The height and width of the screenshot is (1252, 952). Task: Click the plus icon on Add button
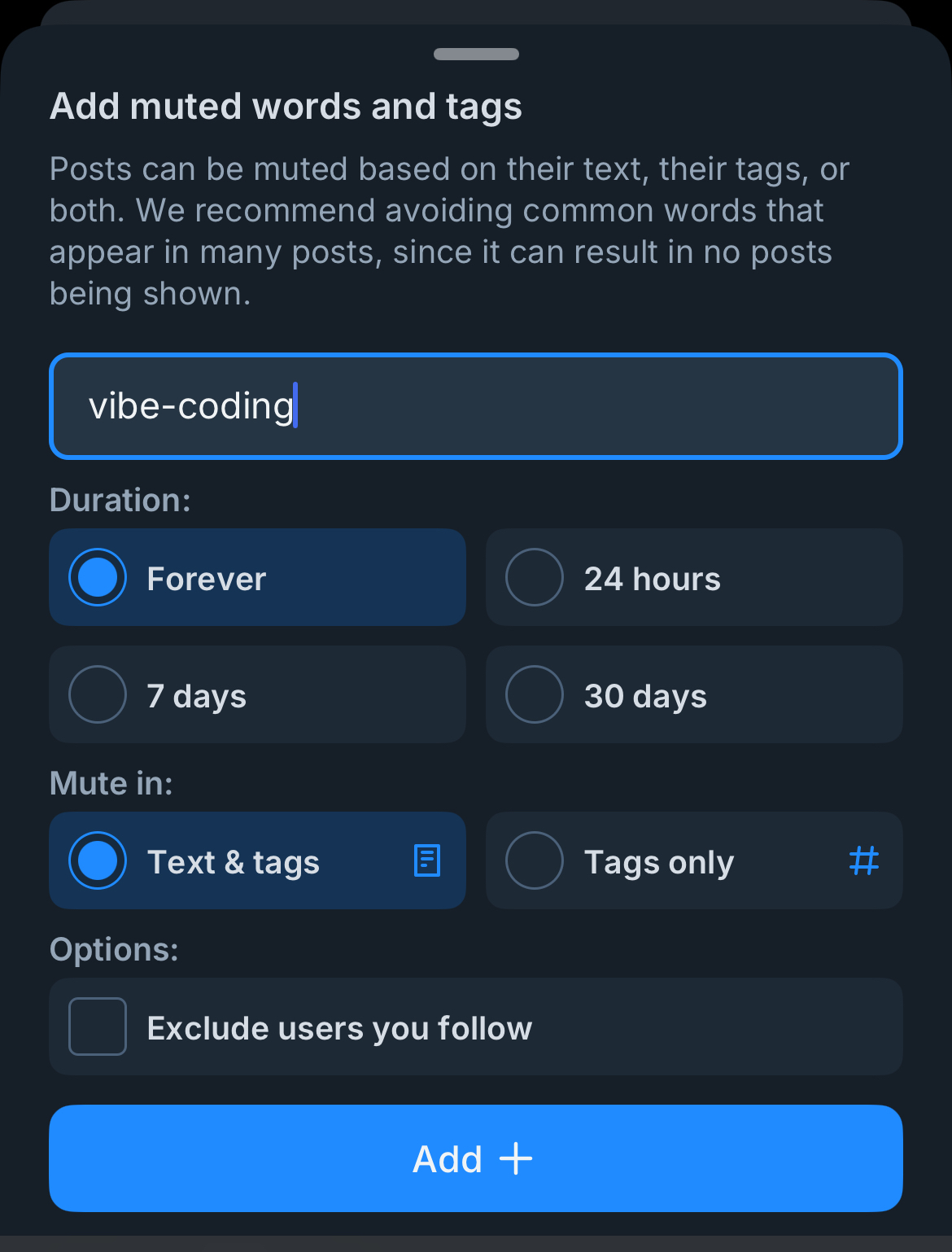(x=516, y=1158)
